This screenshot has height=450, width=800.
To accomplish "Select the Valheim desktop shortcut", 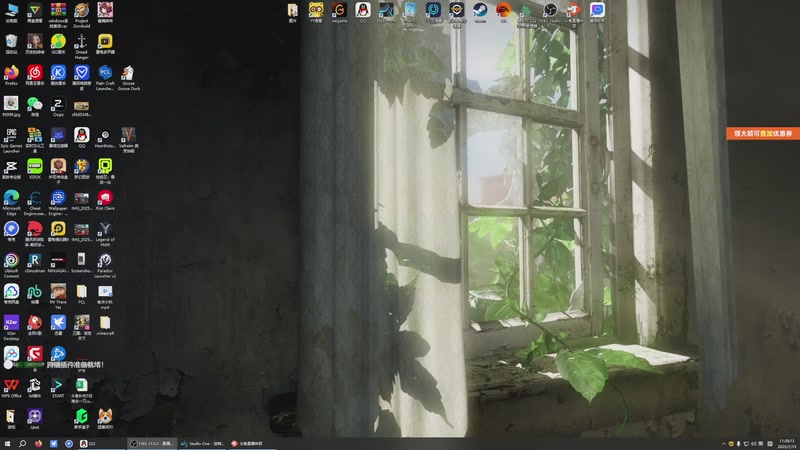I will [x=129, y=140].
